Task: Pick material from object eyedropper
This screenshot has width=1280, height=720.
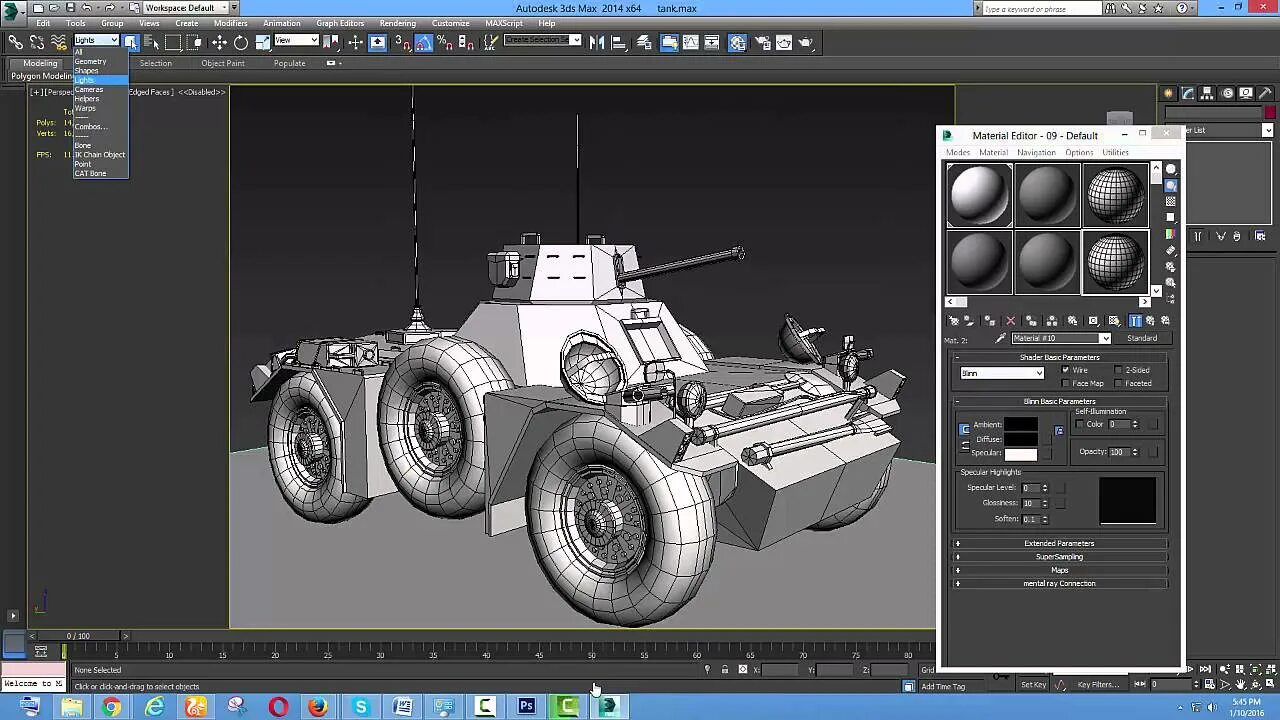Action: click(x=1000, y=339)
